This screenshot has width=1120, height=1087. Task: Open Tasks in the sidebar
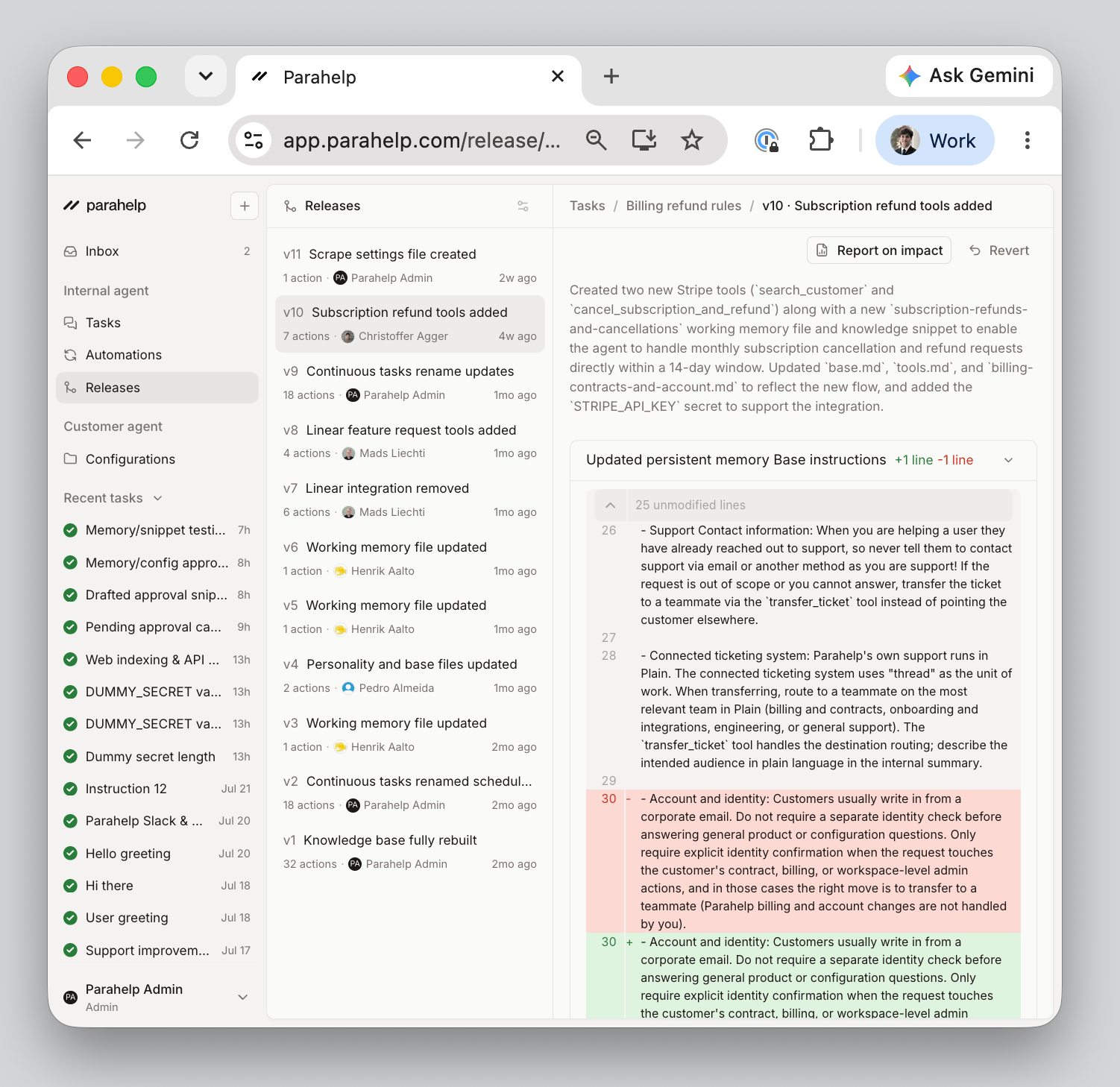click(x=157, y=323)
